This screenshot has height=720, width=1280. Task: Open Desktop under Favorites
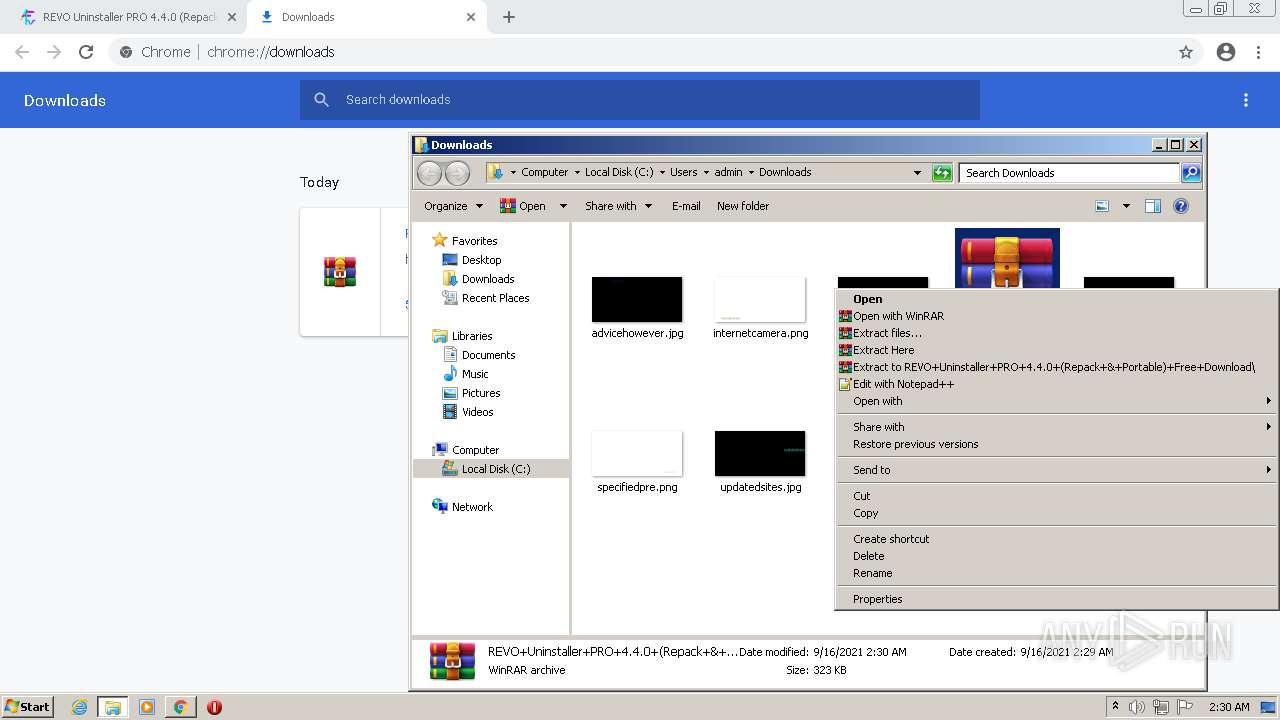[481, 260]
